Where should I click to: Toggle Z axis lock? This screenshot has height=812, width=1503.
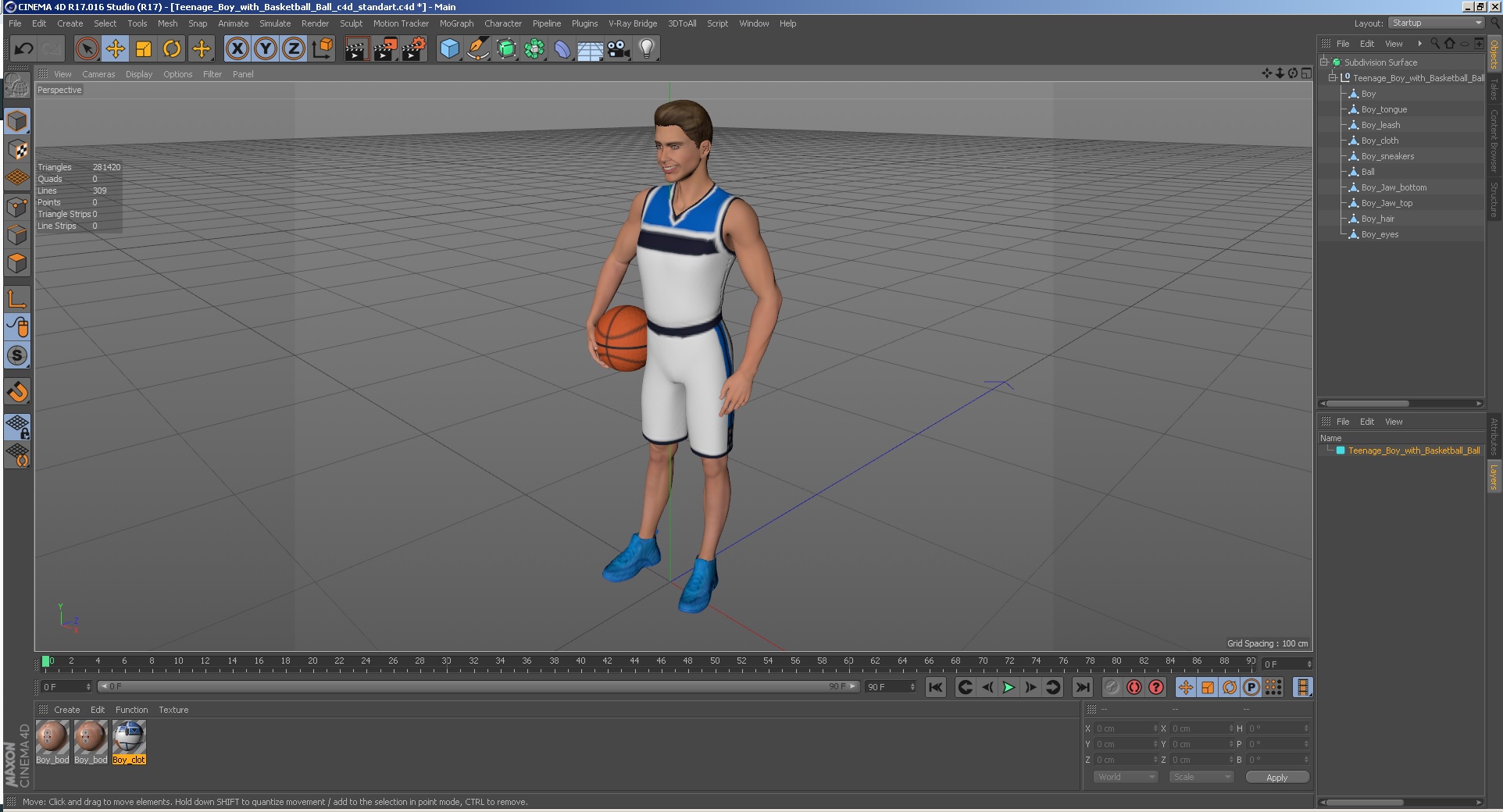pyautogui.click(x=294, y=48)
